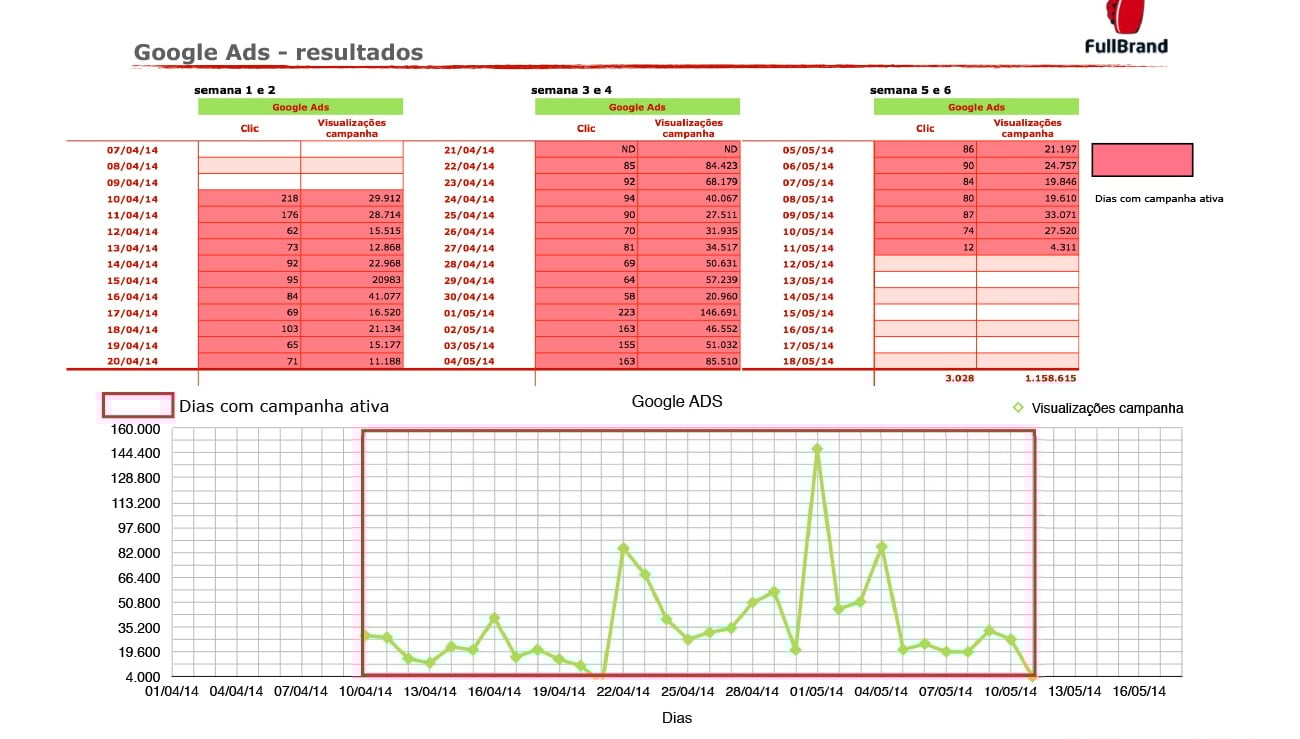1300x739 pixels.
Task: Select the views value 29.912
Action: click(383, 199)
